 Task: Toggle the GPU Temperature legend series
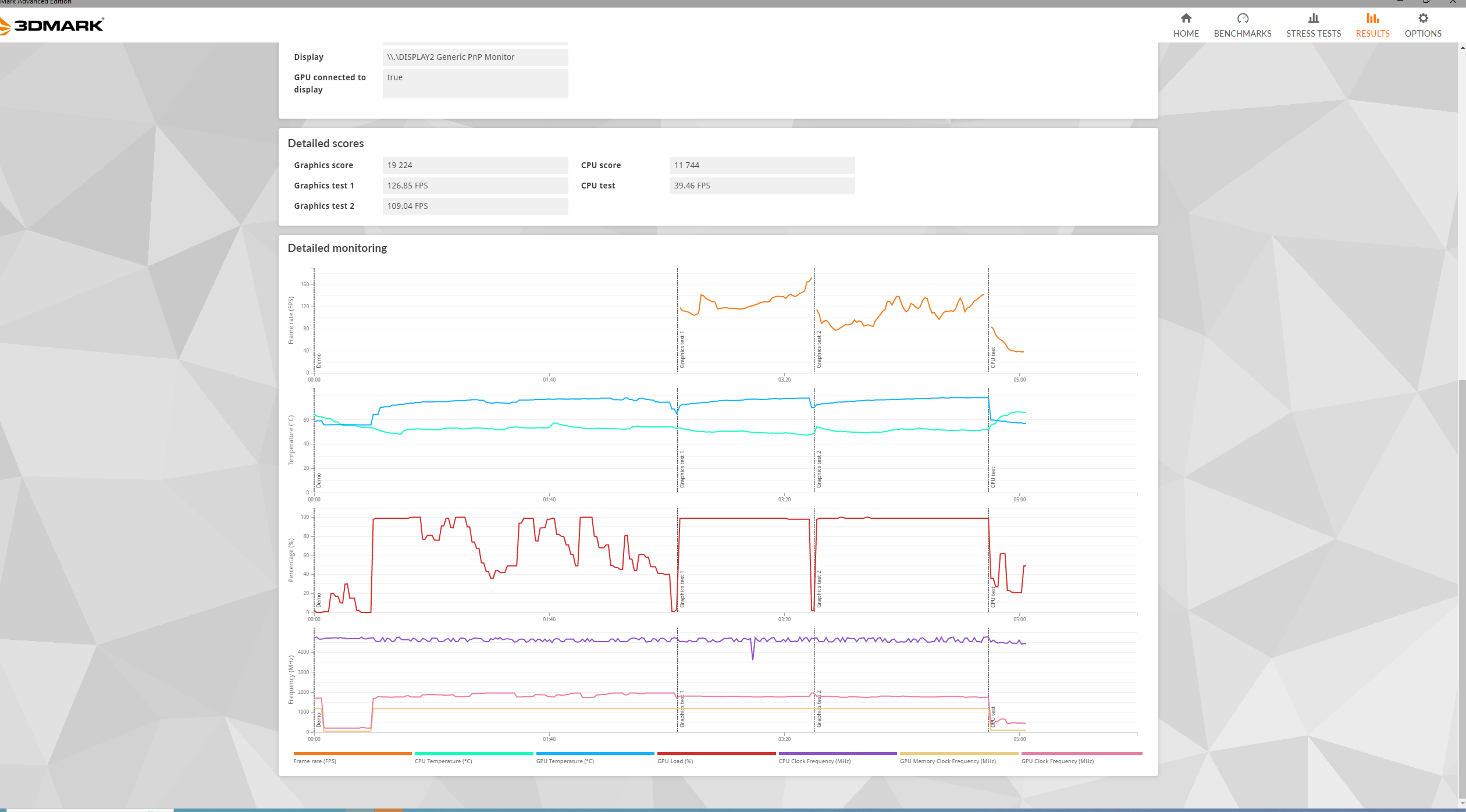tap(564, 761)
